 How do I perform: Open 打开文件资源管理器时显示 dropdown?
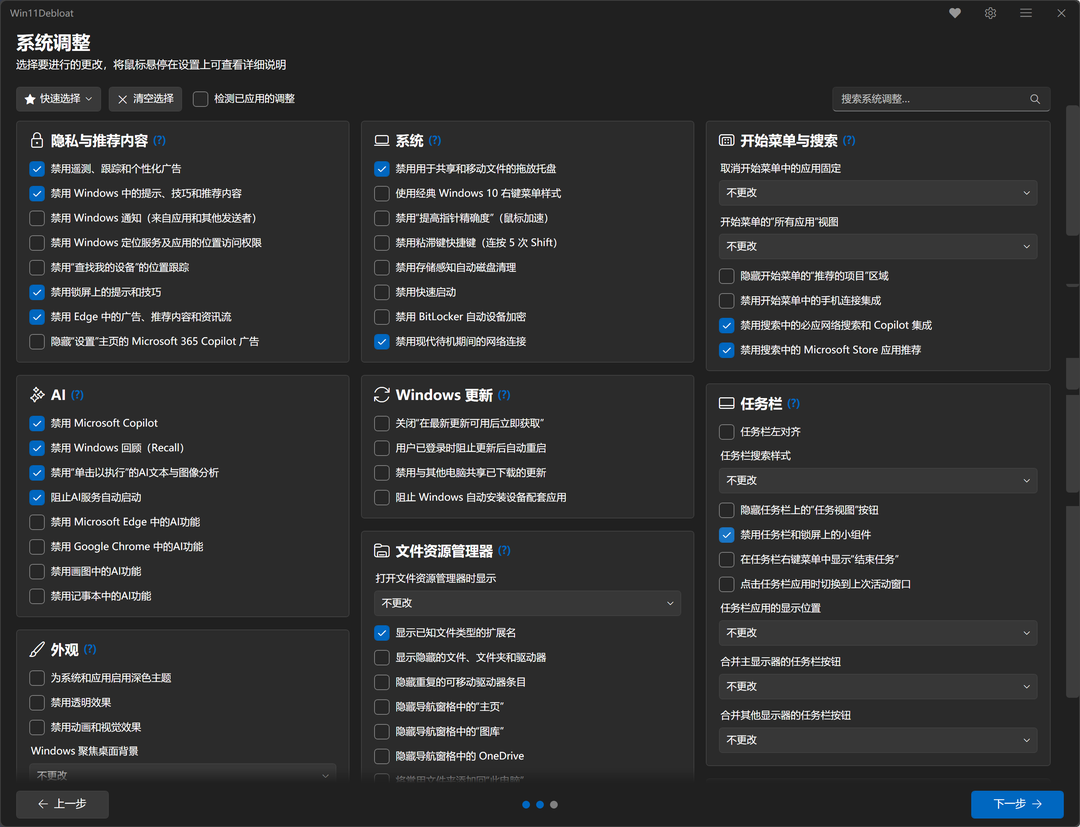point(527,603)
